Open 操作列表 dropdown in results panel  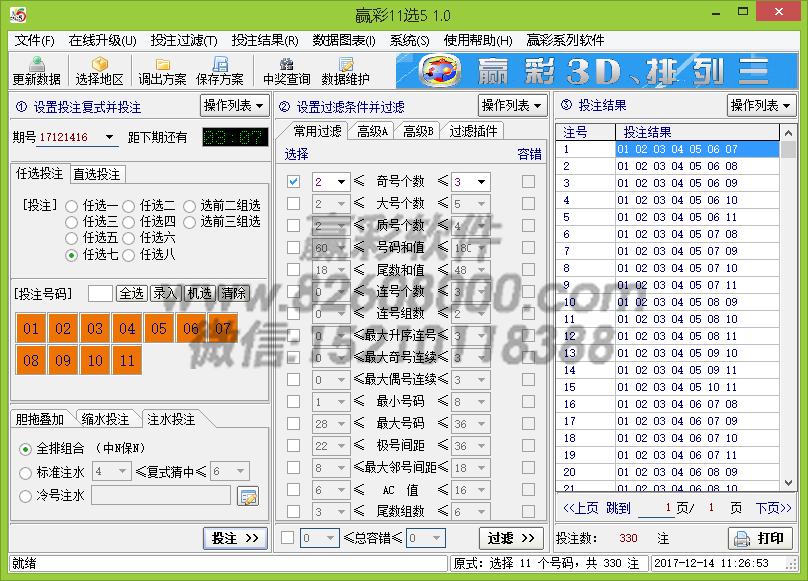[x=761, y=106]
